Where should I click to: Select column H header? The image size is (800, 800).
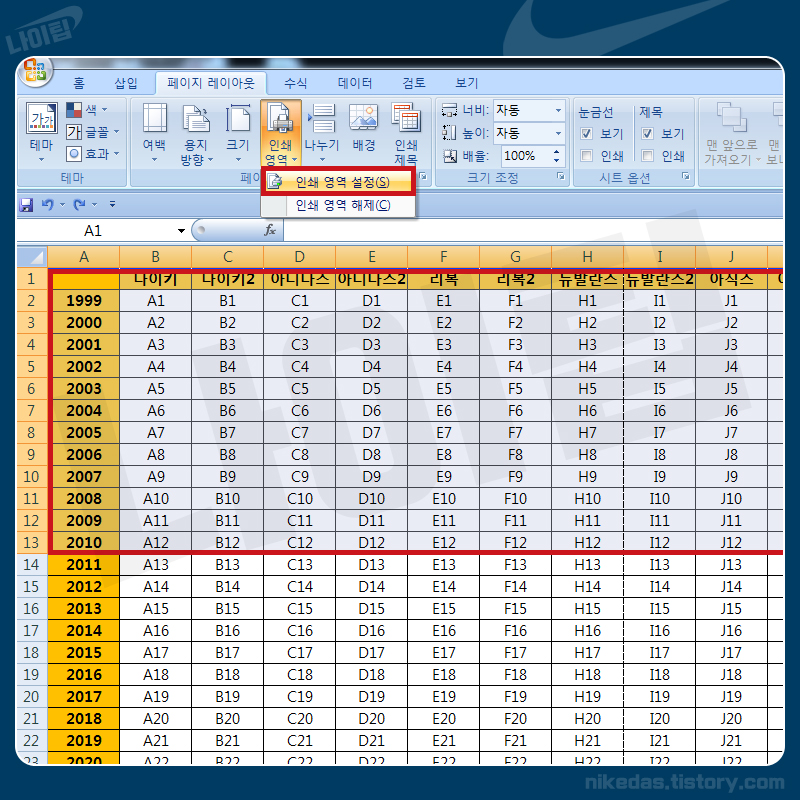[x=587, y=257]
